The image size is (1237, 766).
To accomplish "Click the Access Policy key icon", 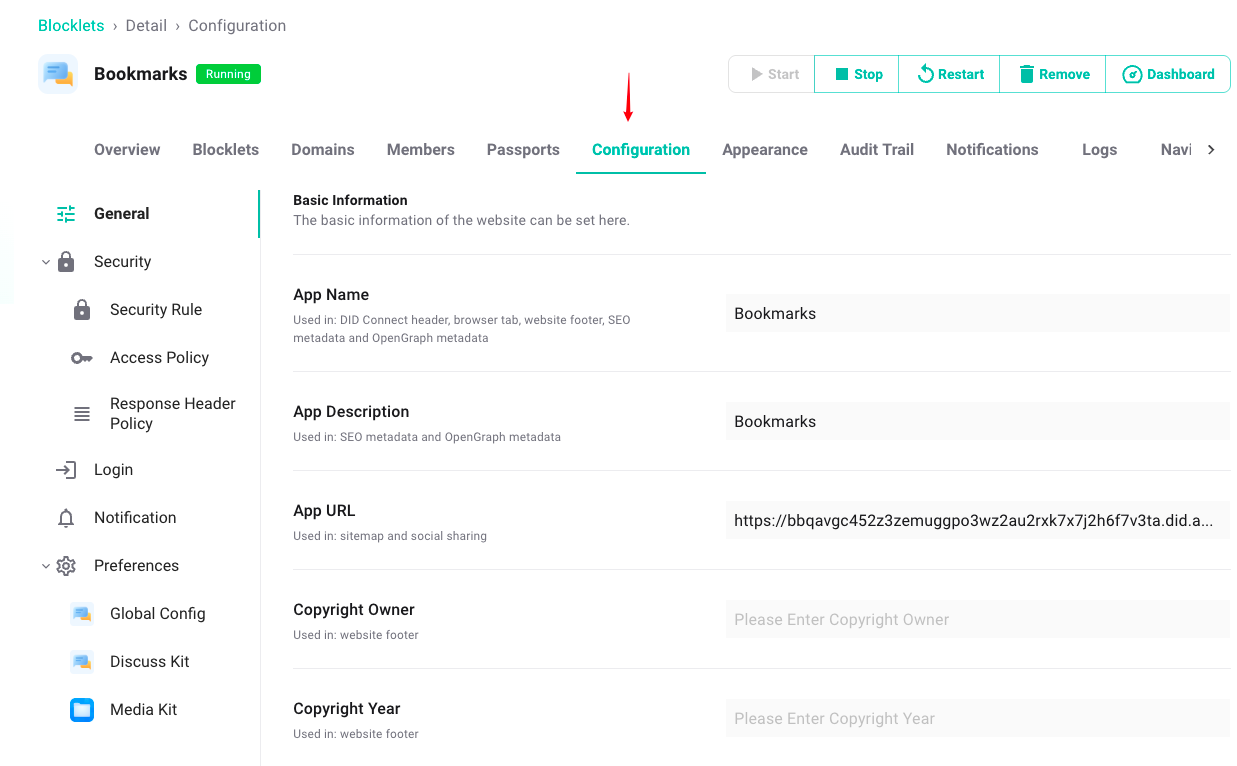I will click(x=82, y=358).
